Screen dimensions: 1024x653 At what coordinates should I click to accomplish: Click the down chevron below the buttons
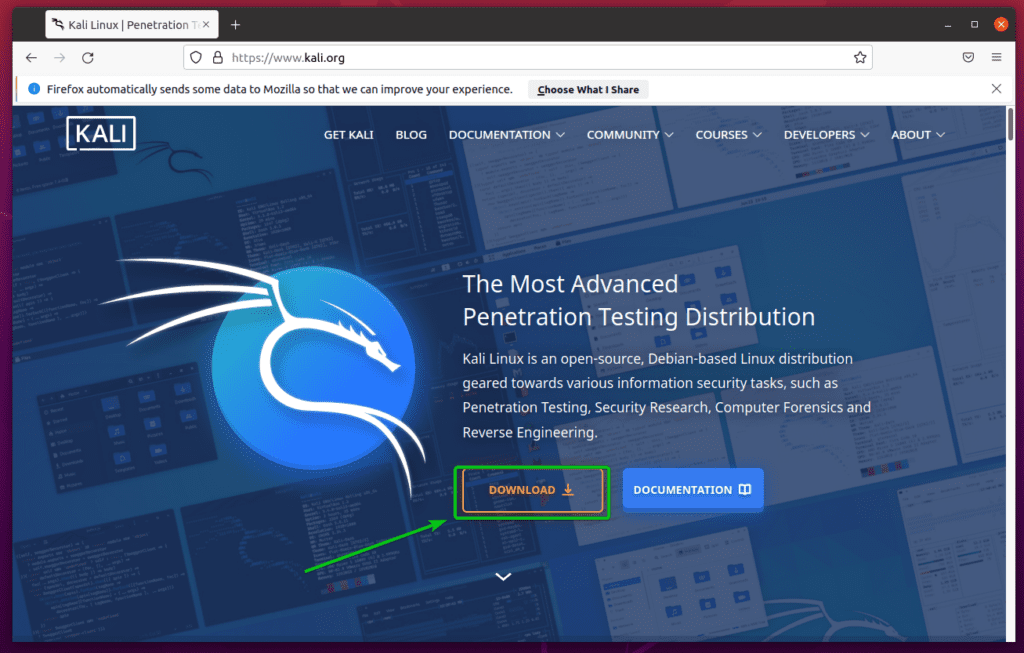pyautogui.click(x=503, y=576)
